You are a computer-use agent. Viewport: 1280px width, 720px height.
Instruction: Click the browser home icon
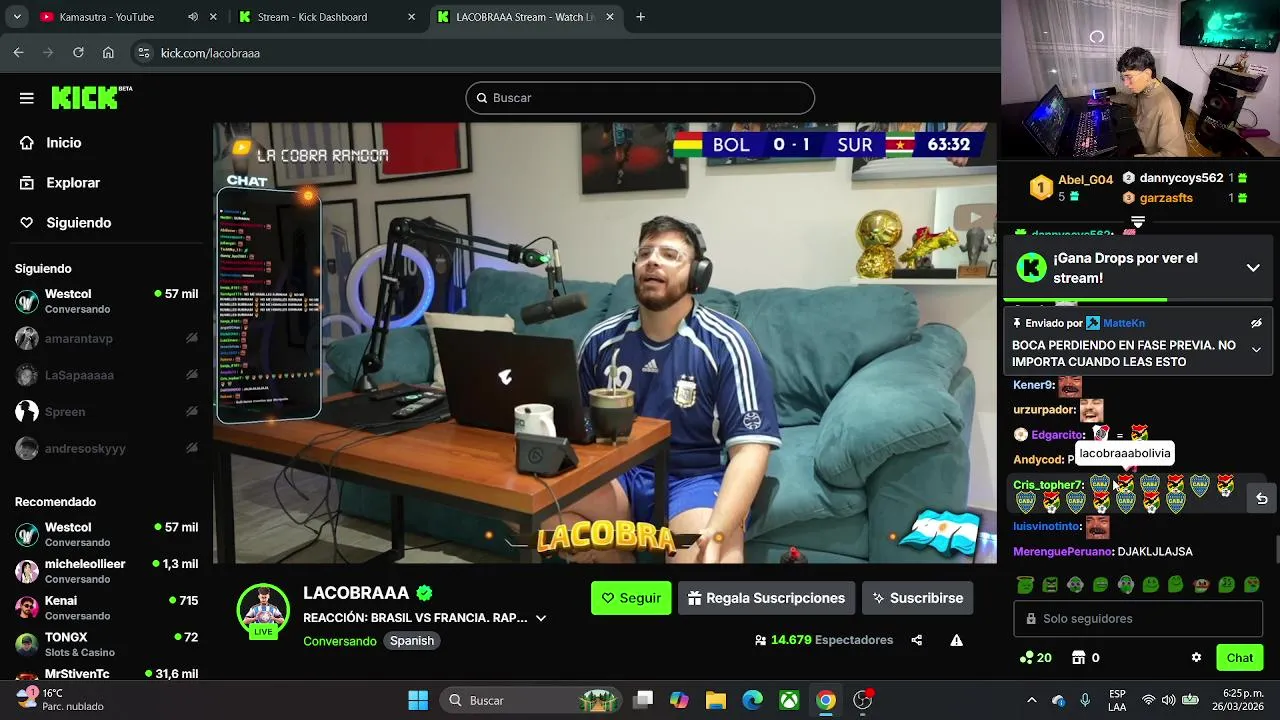(108, 53)
